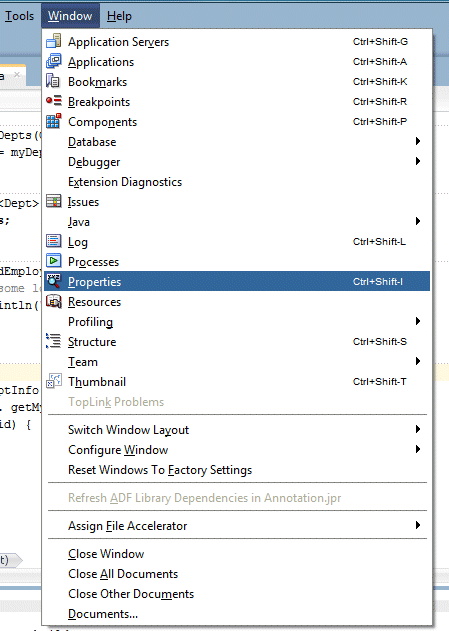Click the Bookmarks icon

click(x=53, y=81)
